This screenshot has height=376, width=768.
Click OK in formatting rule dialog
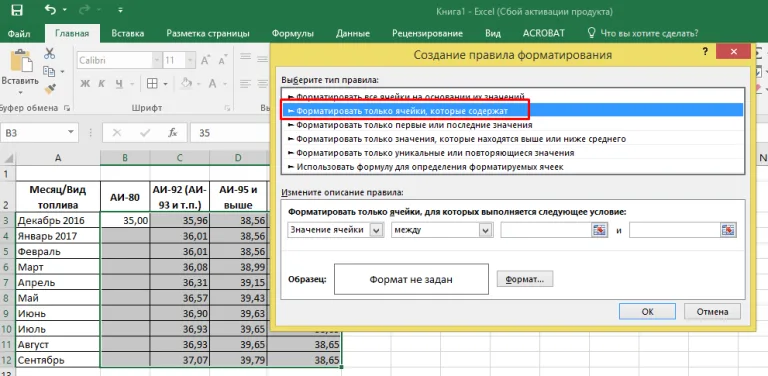[x=647, y=311]
